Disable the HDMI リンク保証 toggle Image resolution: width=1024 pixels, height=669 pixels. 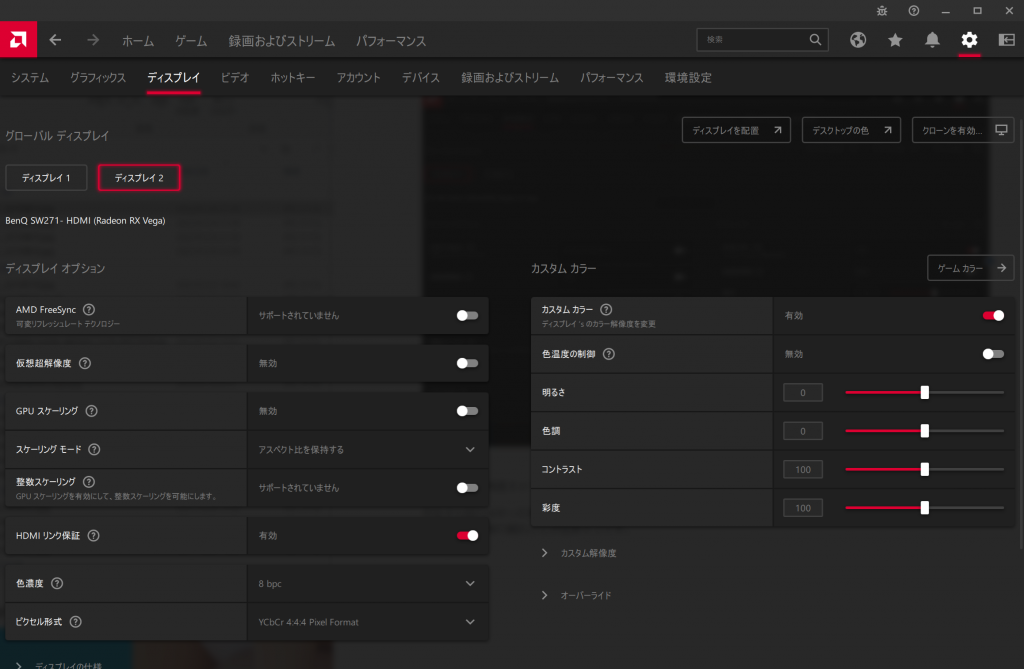pos(467,536)
